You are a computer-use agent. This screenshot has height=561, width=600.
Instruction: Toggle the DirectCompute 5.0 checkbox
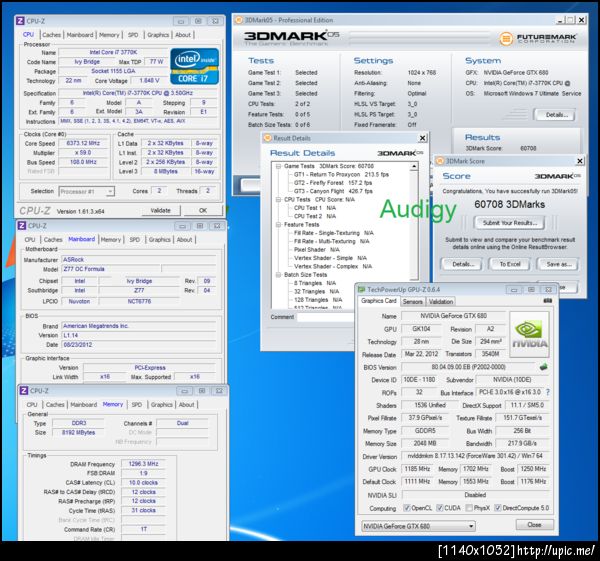(x=497, y=508)
